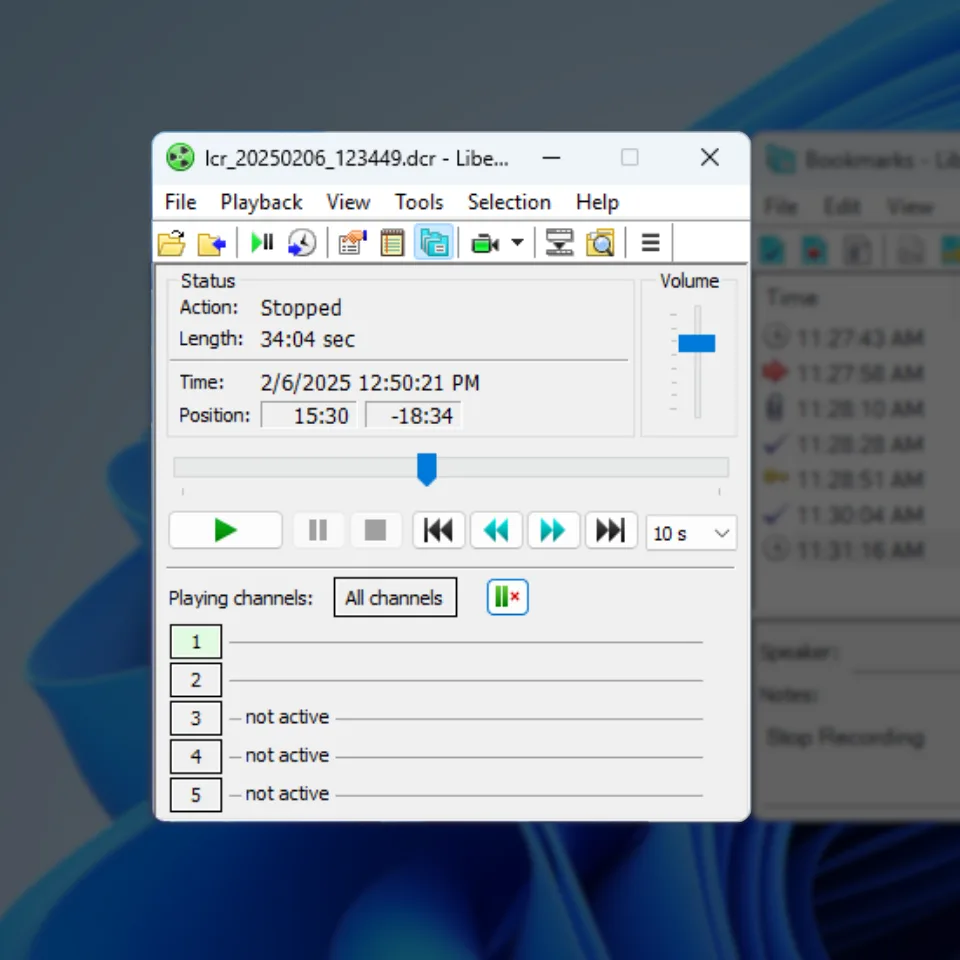Close the player window
The height and width of the screenshot is (960, 960).
710,157
